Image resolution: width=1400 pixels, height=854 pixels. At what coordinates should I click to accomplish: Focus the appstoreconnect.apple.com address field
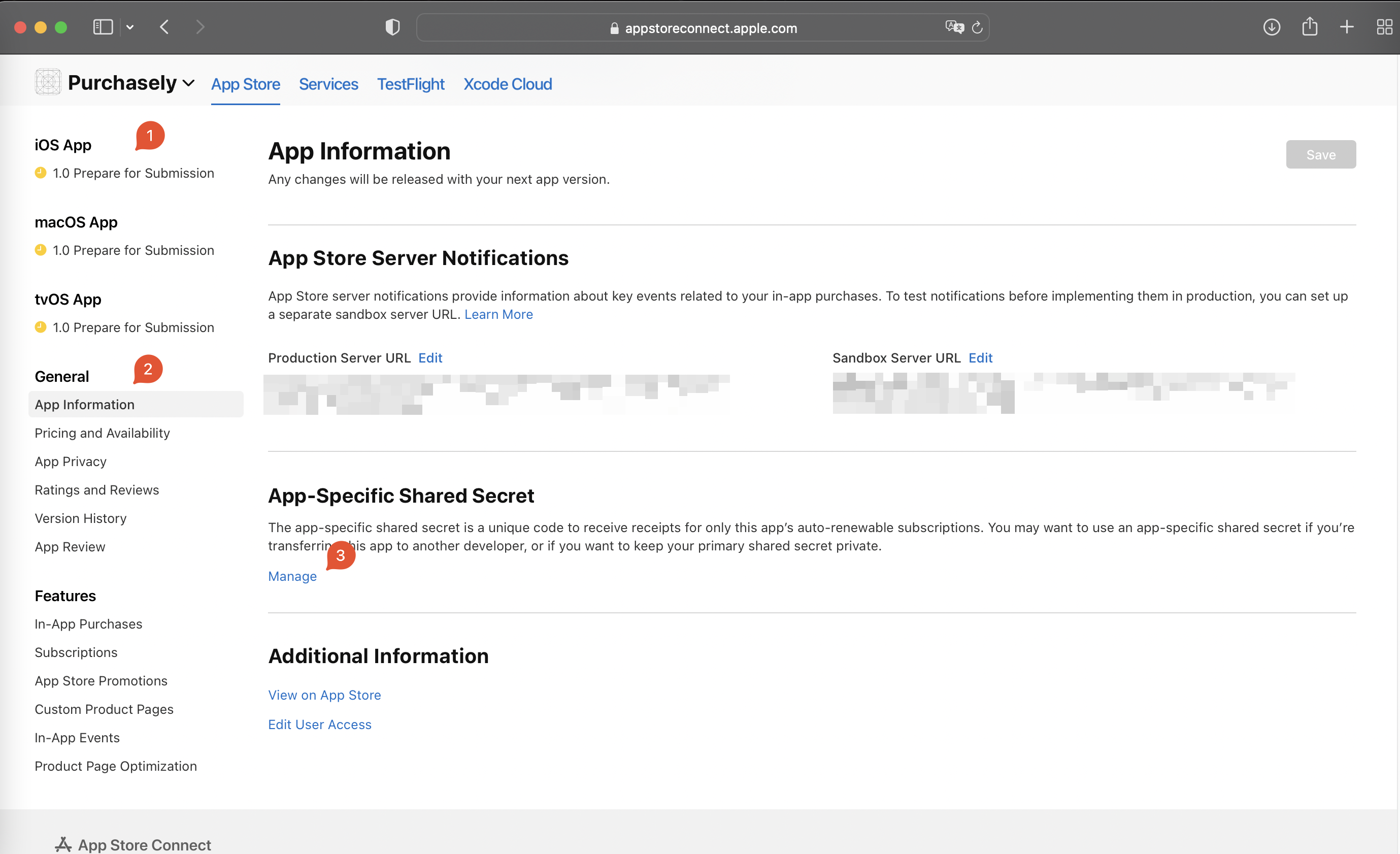703,28
